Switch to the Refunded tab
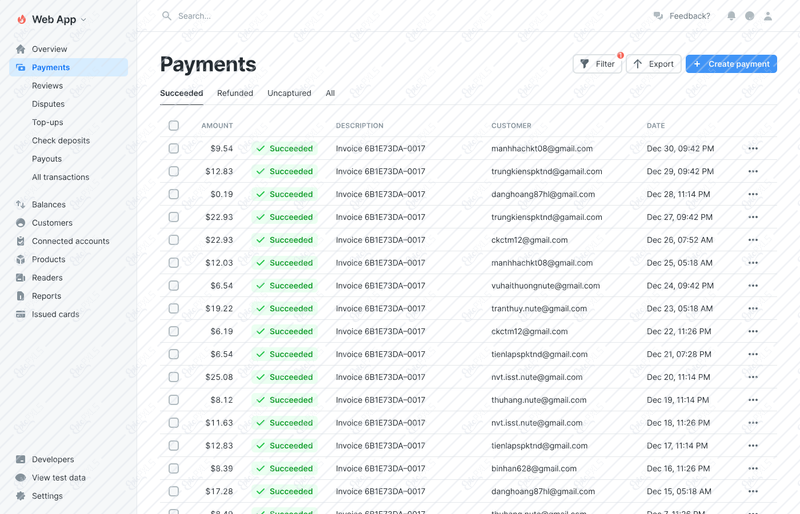 tap(235, 93)
